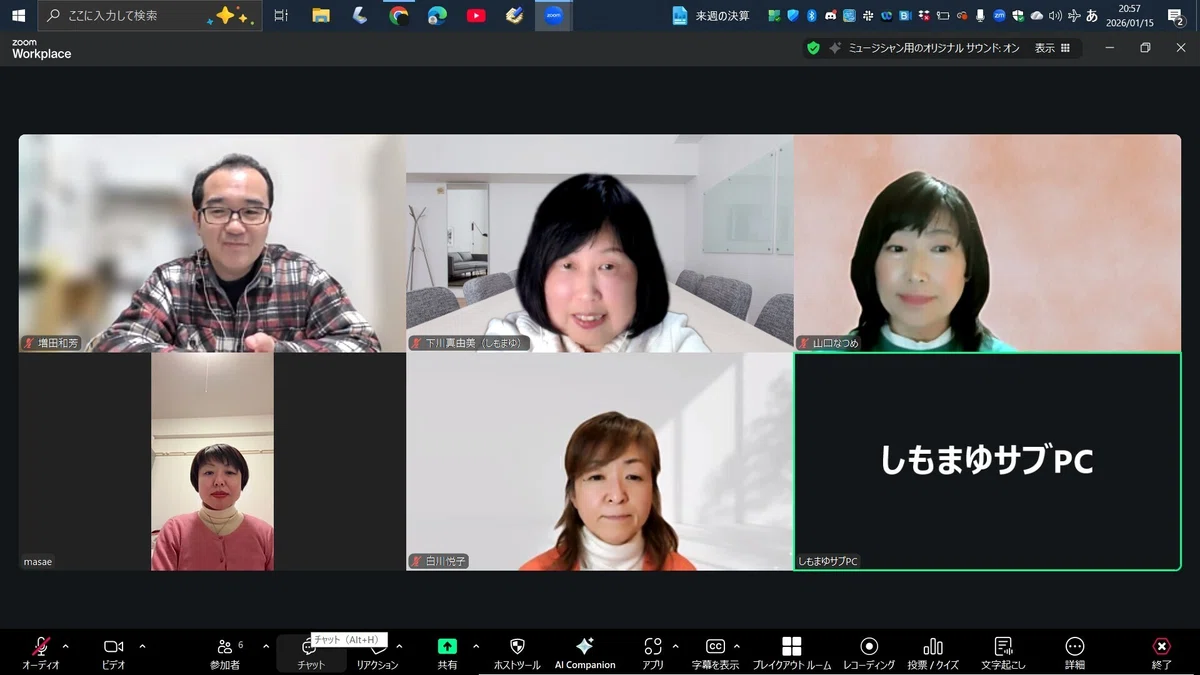Expand the arrow beside リアクション
This screenshot has width=1200, height=675.
click(400, 646)
